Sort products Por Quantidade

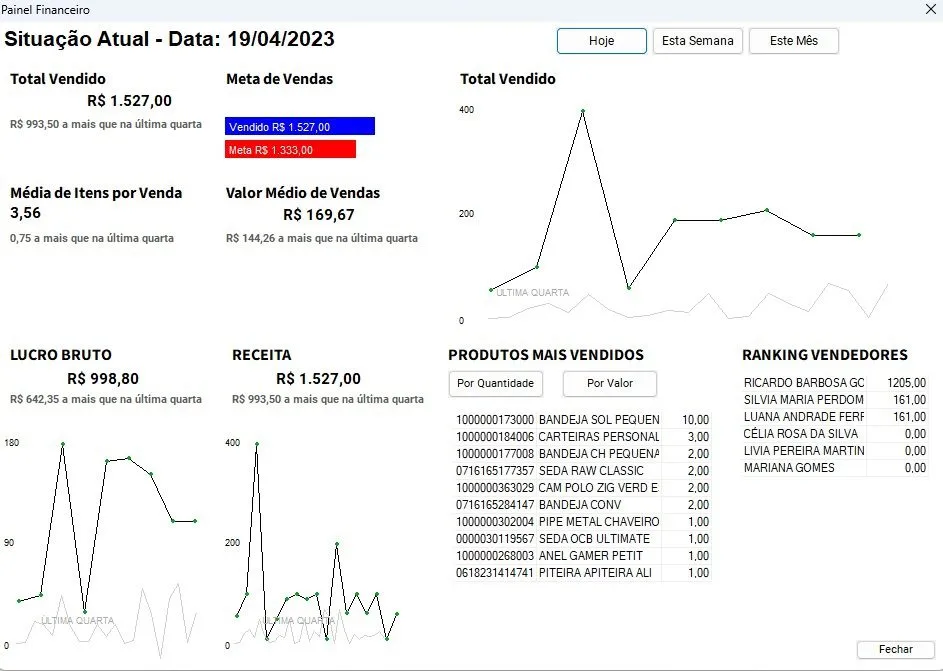495,383
